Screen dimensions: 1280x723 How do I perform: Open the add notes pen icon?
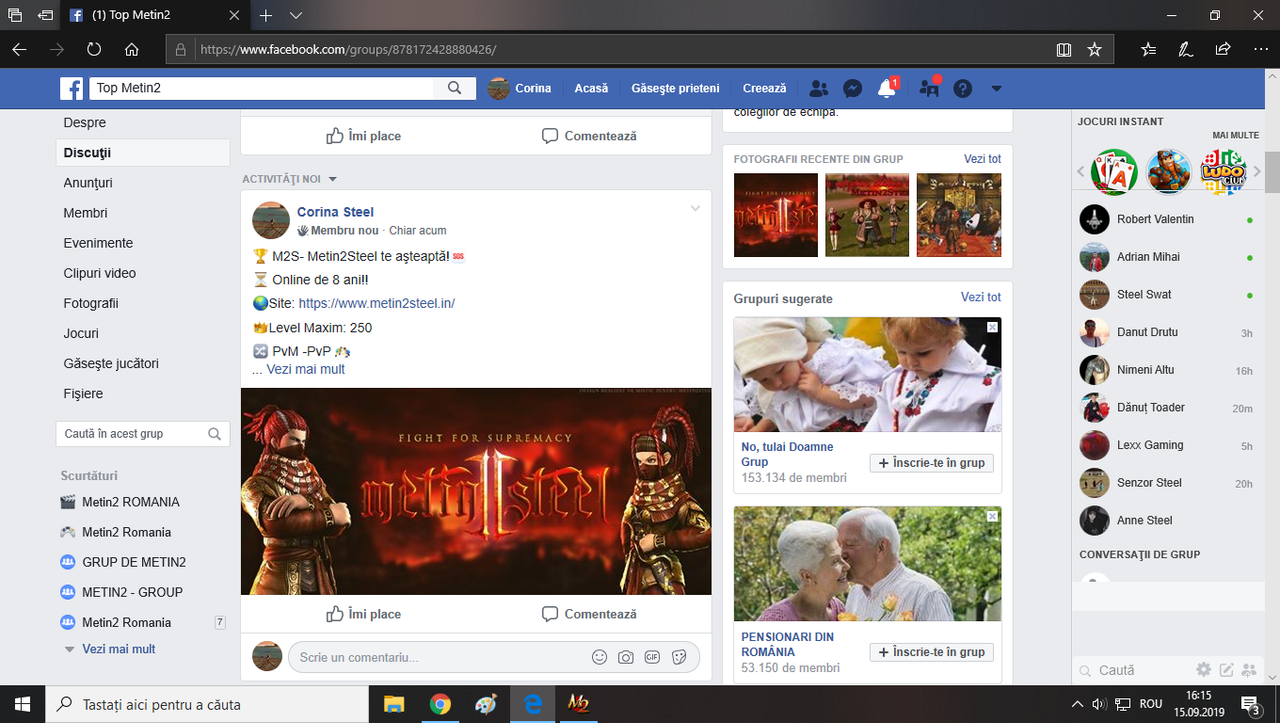tap(1185, 49)
